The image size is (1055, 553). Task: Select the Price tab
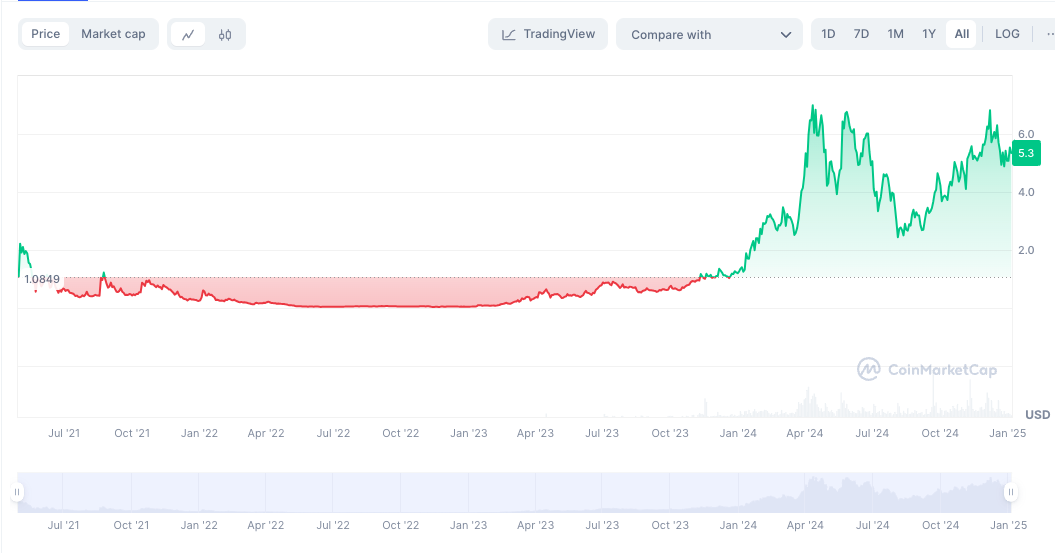45,34
